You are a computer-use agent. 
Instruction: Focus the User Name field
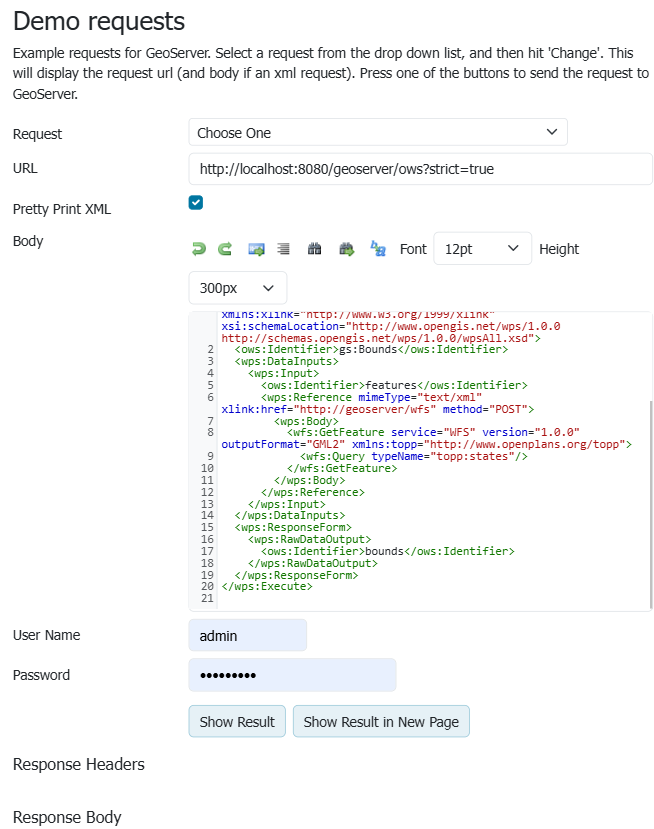coord(247,635)
